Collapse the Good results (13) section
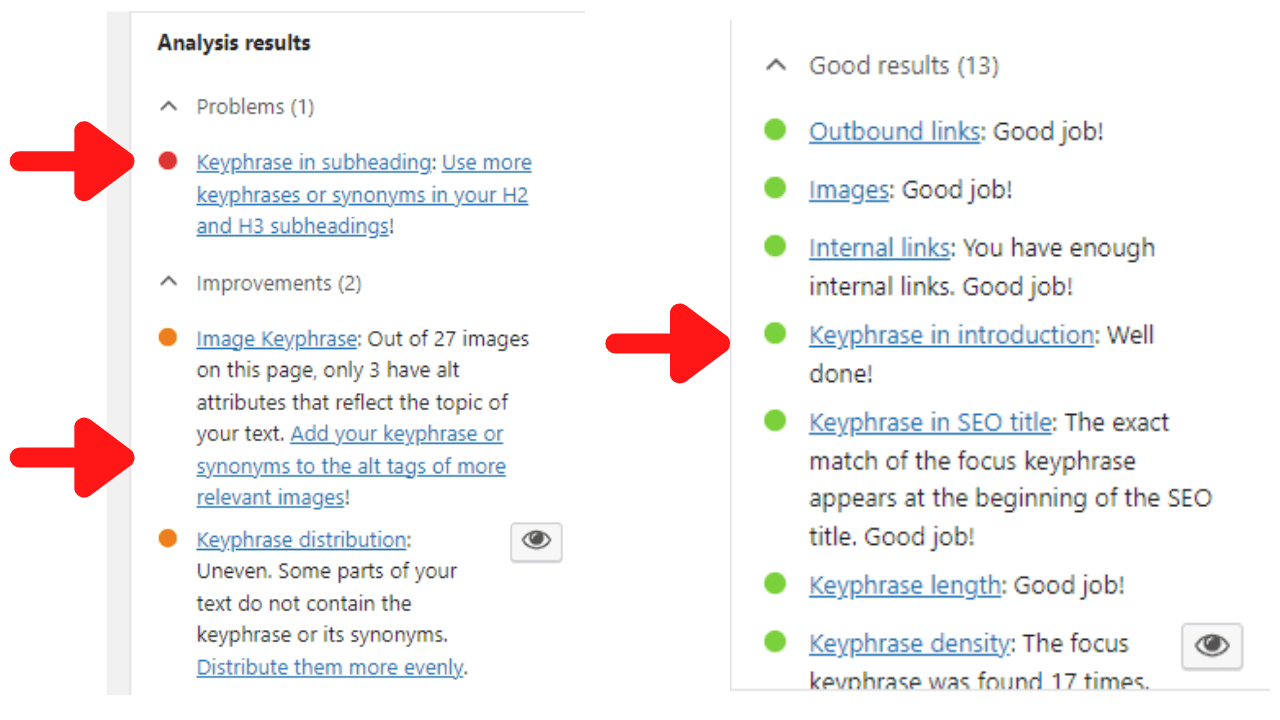Screen dimensions: 1280x720 pyautogui.click(x=776, y=66)
